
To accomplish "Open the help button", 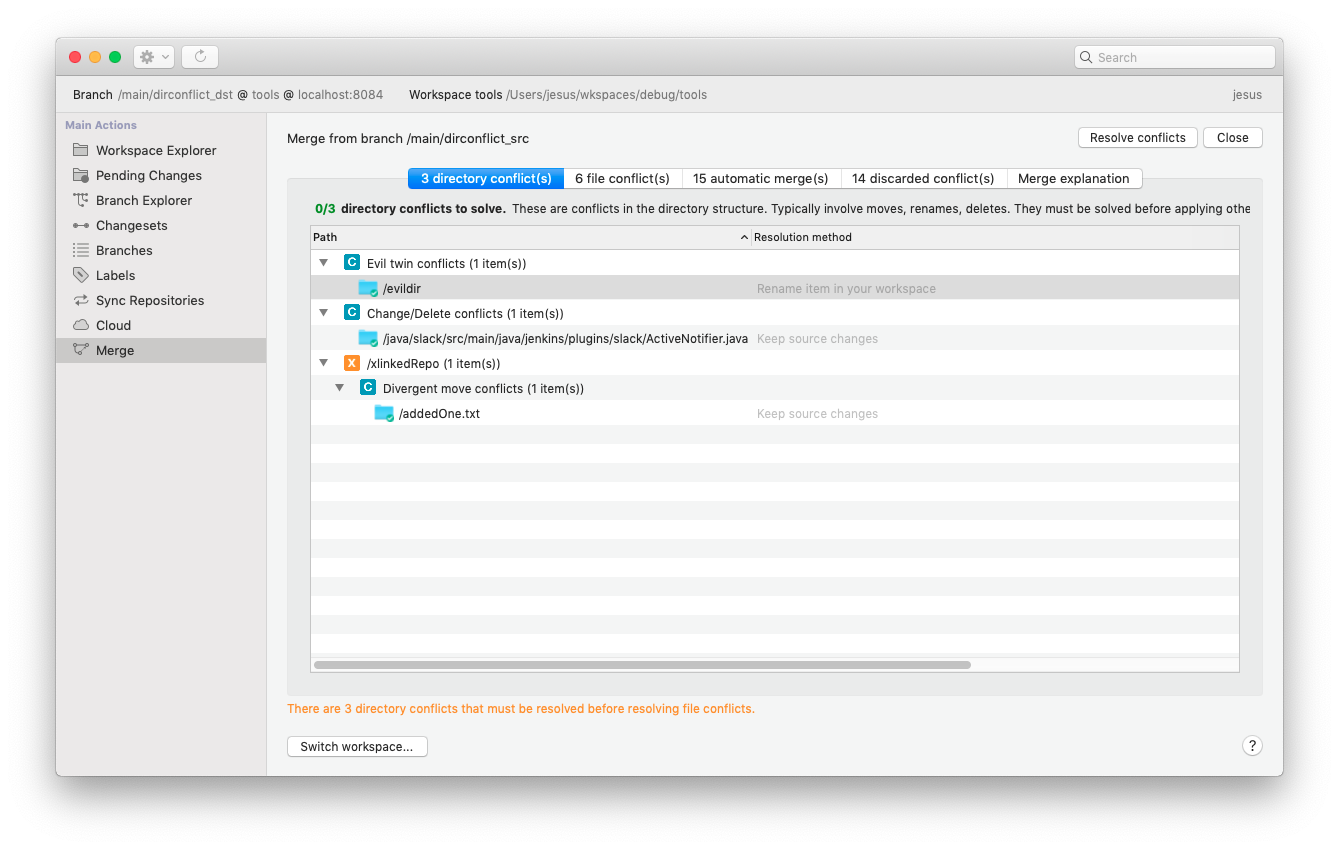I will 1252,745.
